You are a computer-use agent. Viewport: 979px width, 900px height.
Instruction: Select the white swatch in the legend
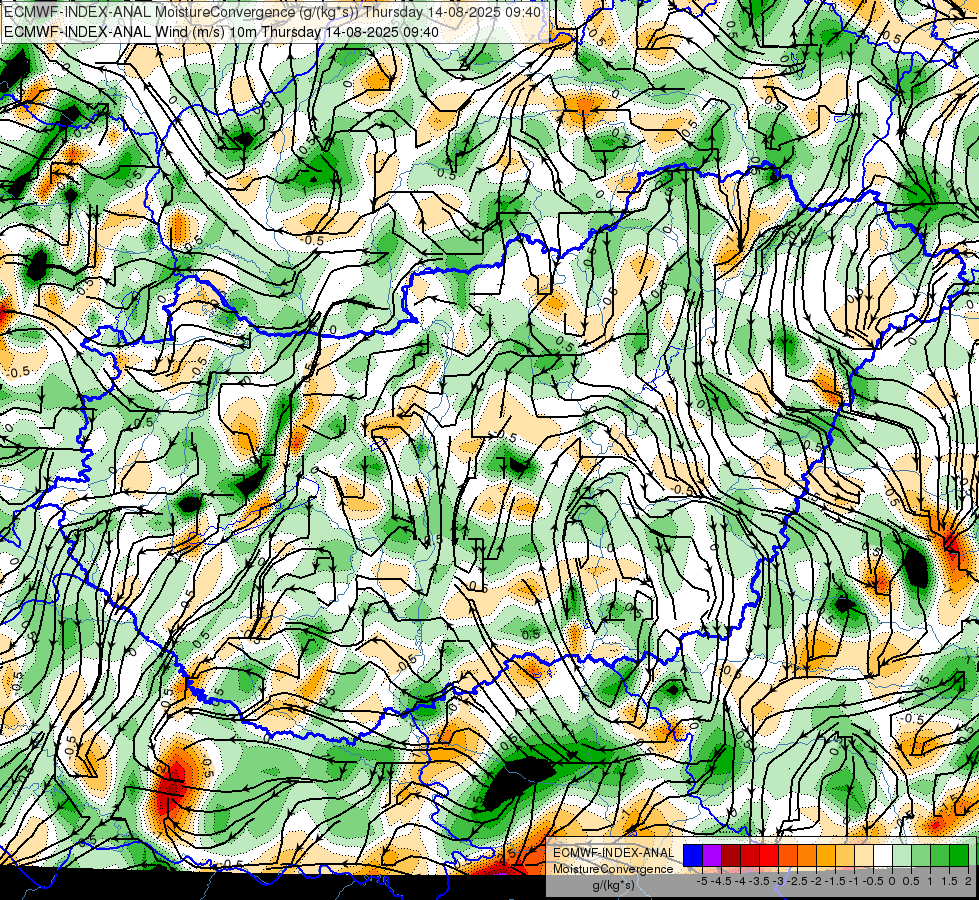(x=883, y=855)
